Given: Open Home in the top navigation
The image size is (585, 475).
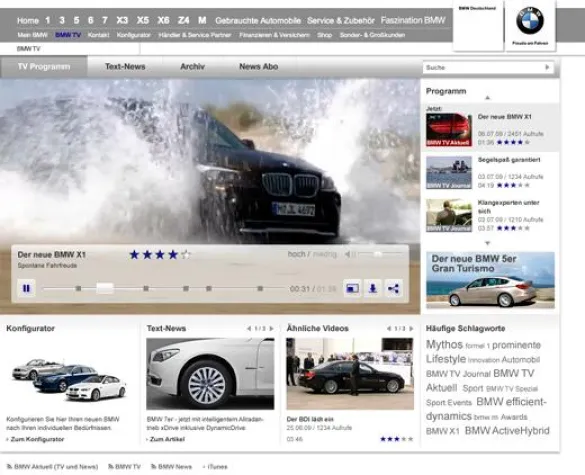Looking at the screenshot, I should tap(28, 21).
